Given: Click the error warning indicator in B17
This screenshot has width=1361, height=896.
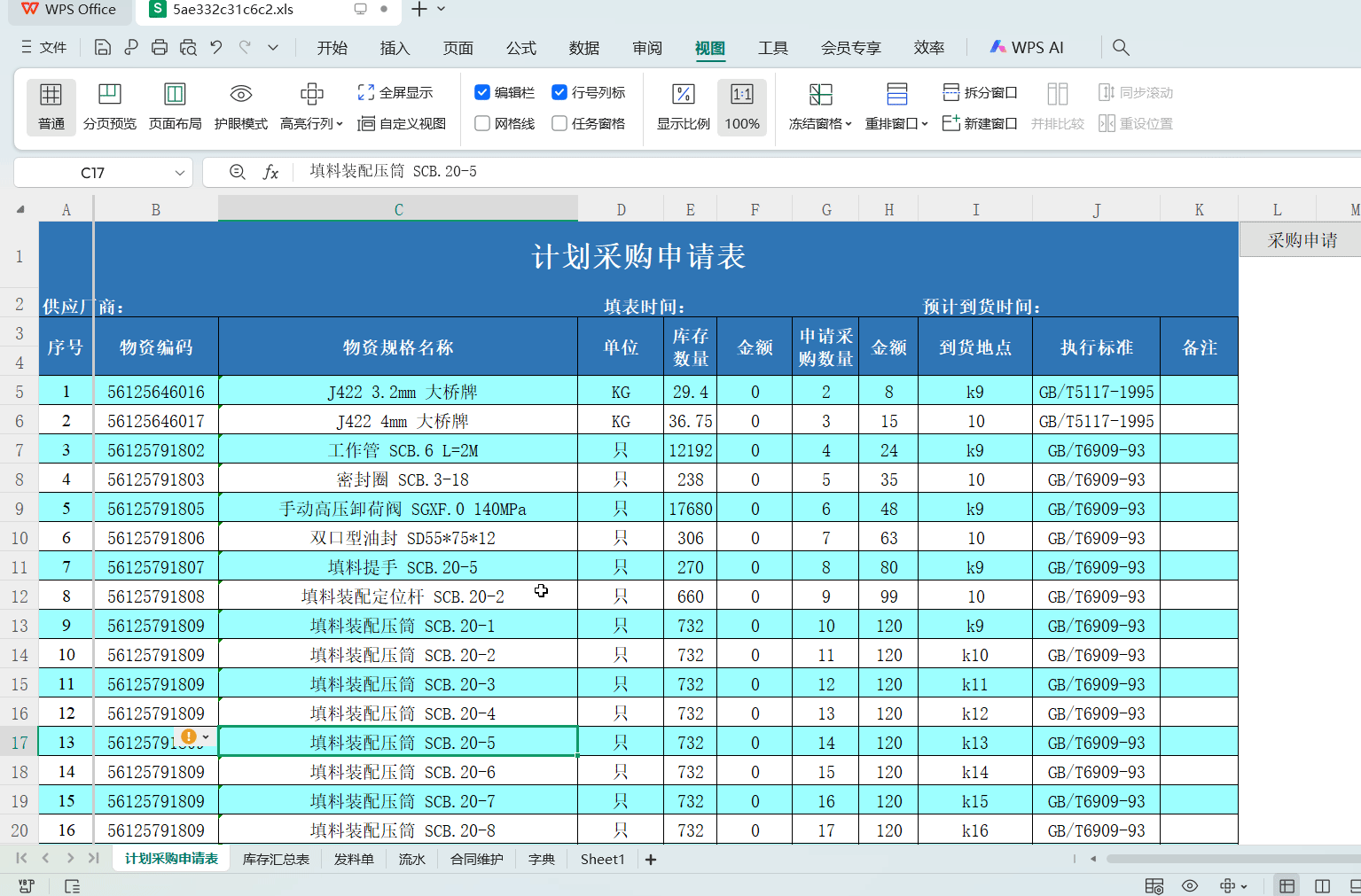Looking at the screenshot, I should coord(189,736).
